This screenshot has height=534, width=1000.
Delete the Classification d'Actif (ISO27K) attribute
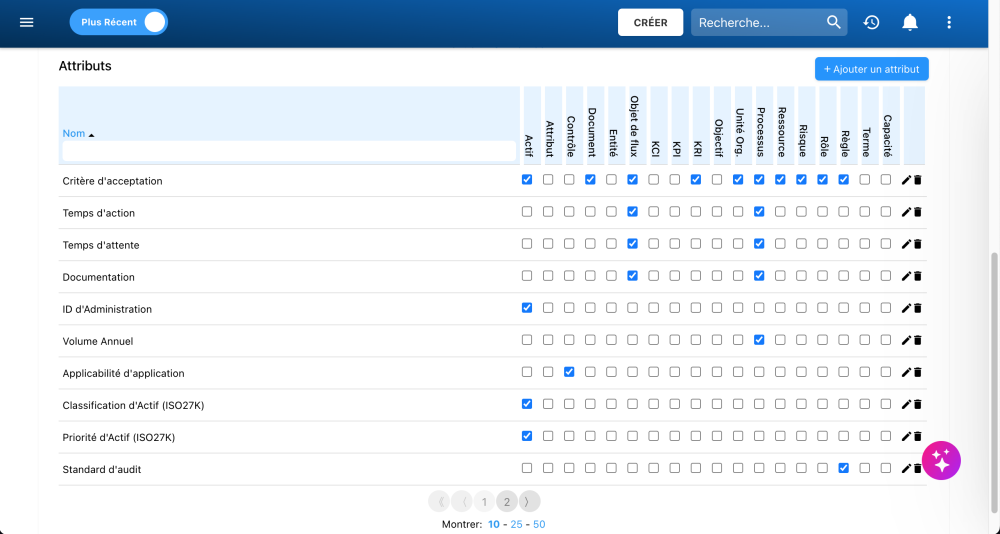point(918,404)
